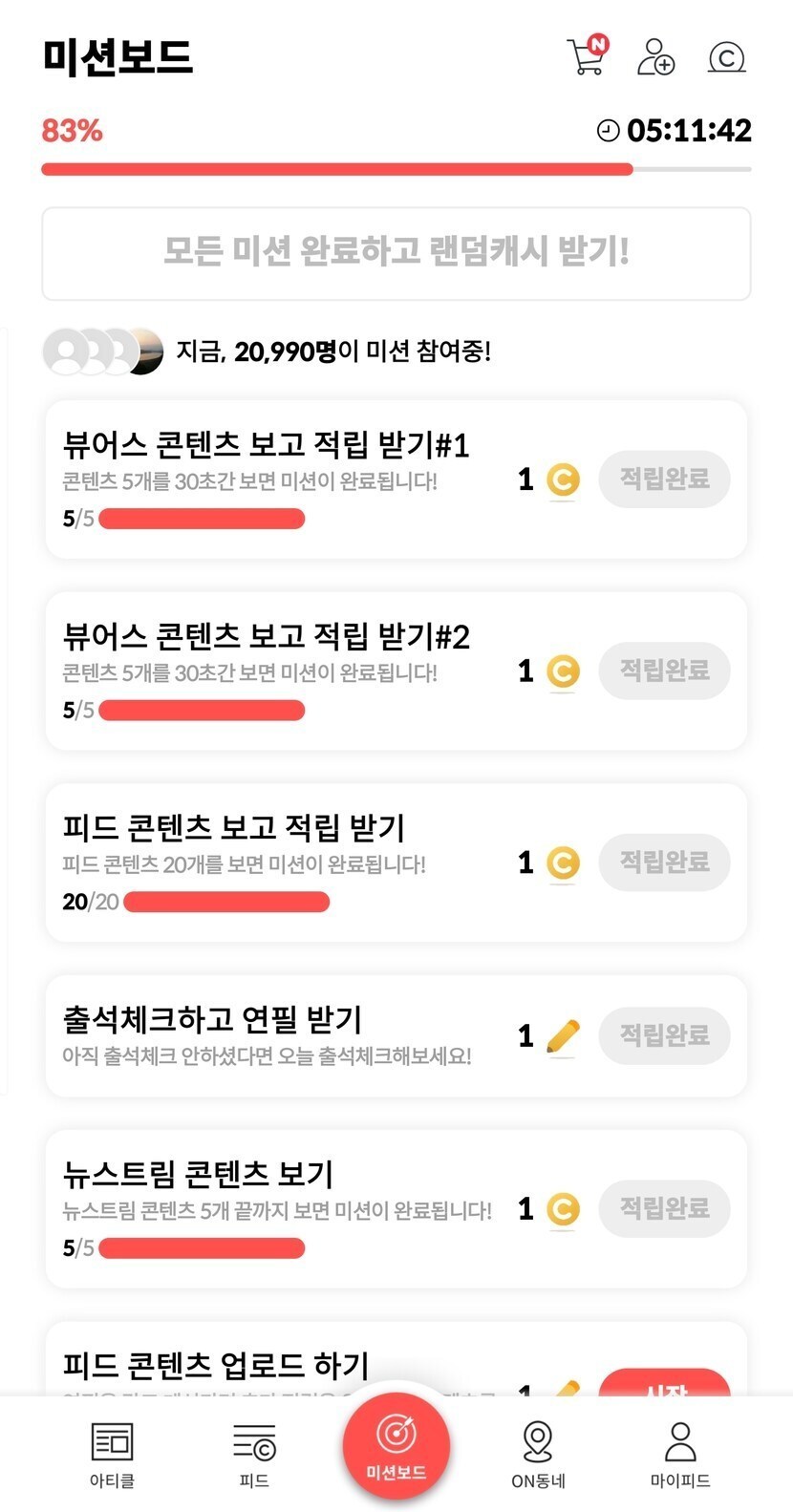Click the overall 83% mission progress bar
Screen dimensions: 793x1512
(396, 170)
